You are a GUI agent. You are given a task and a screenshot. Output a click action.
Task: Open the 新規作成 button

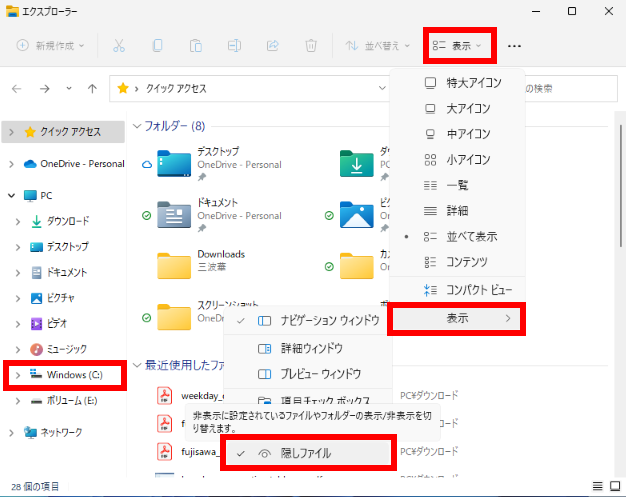coord(50,46)
